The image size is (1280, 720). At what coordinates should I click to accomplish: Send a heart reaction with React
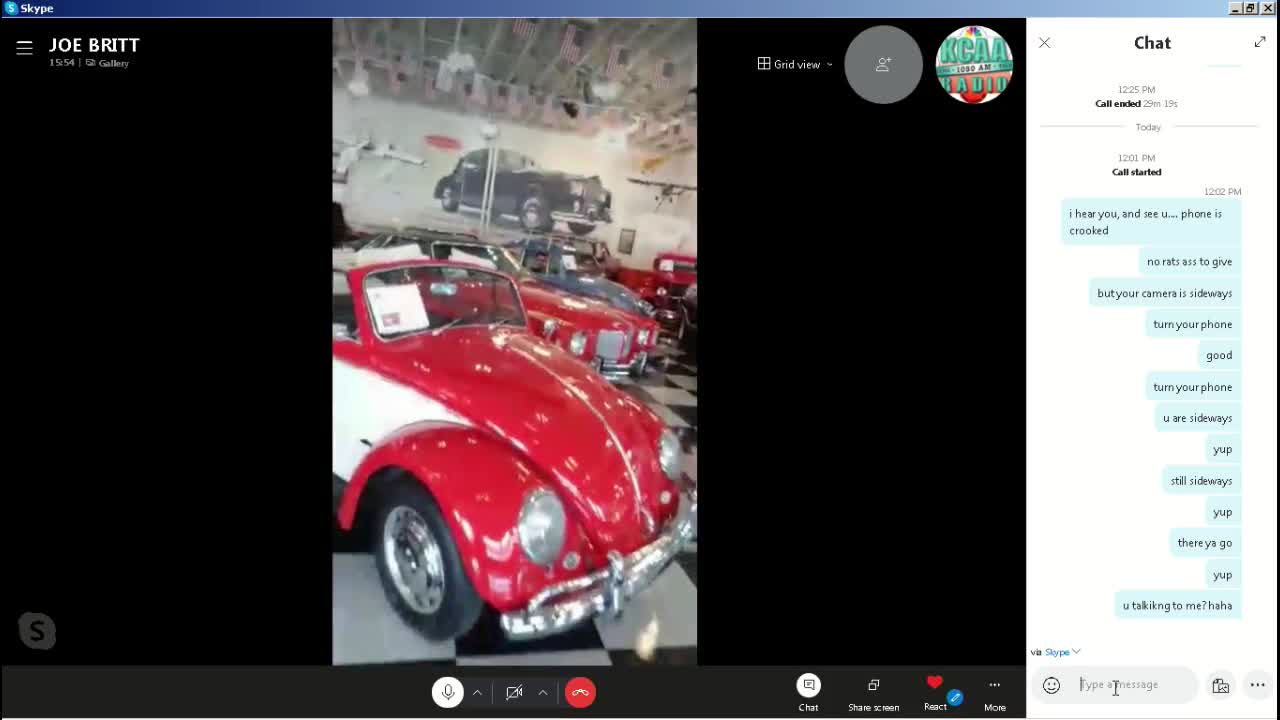click(x=935, y=692)
